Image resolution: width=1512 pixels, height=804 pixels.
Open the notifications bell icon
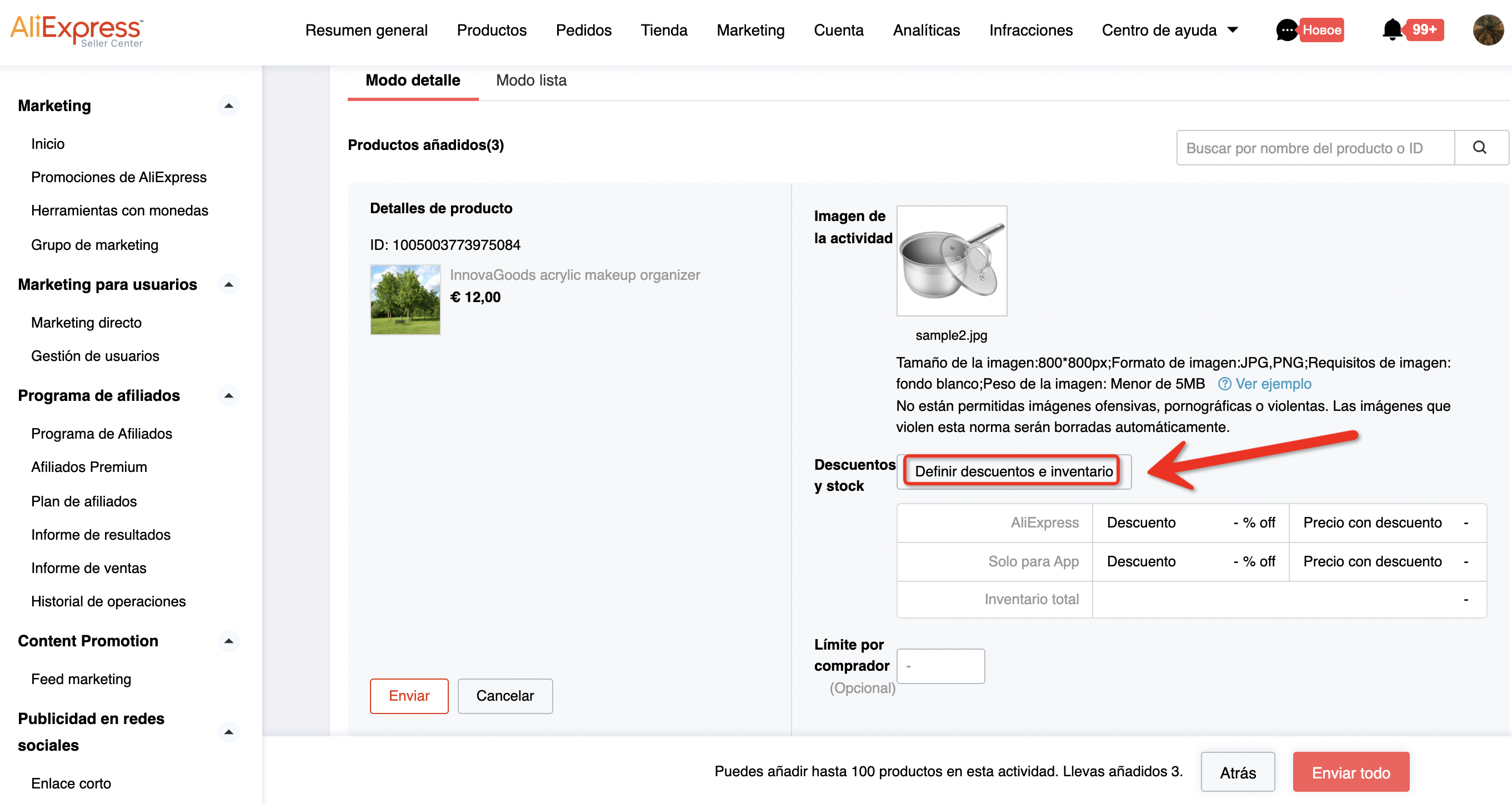tap(1391, 30)
